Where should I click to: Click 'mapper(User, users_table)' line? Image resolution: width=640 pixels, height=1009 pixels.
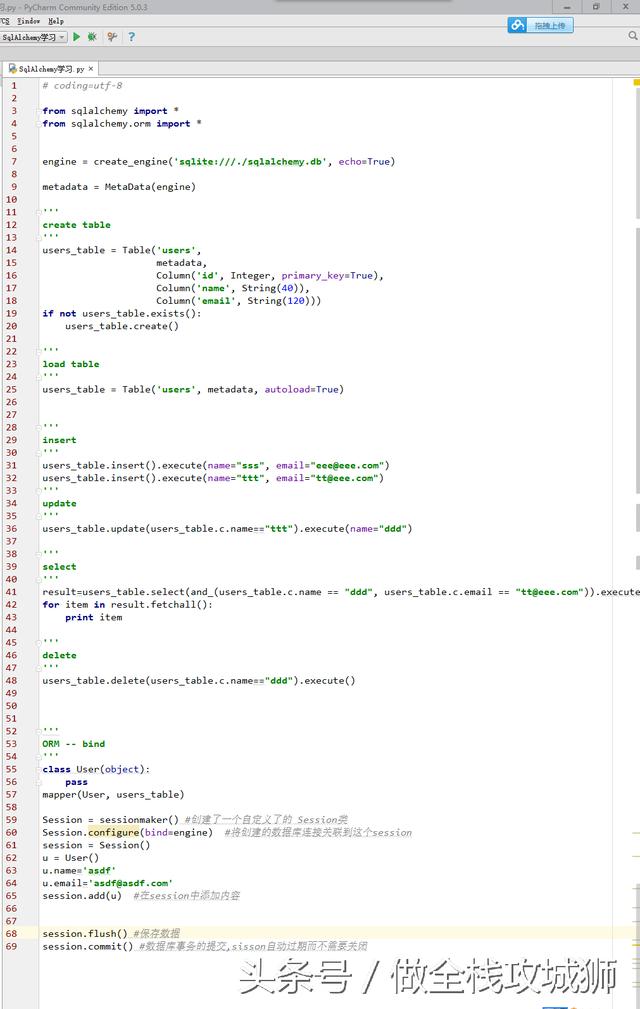pos(113,794)
